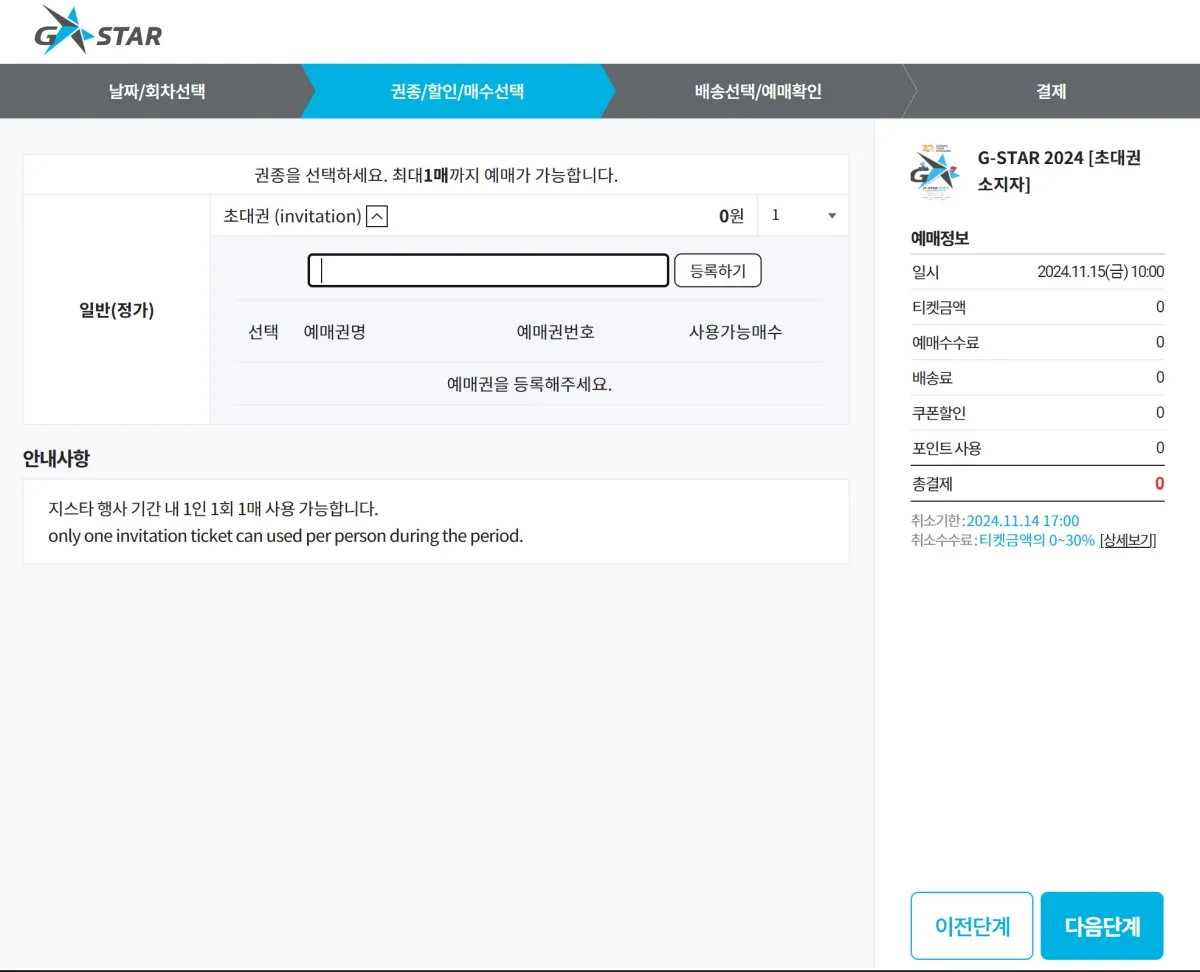Click the voucher code input field
The width and height of the screenshot is (1200, 972).
pyautogui.click(x=487, y=270)
